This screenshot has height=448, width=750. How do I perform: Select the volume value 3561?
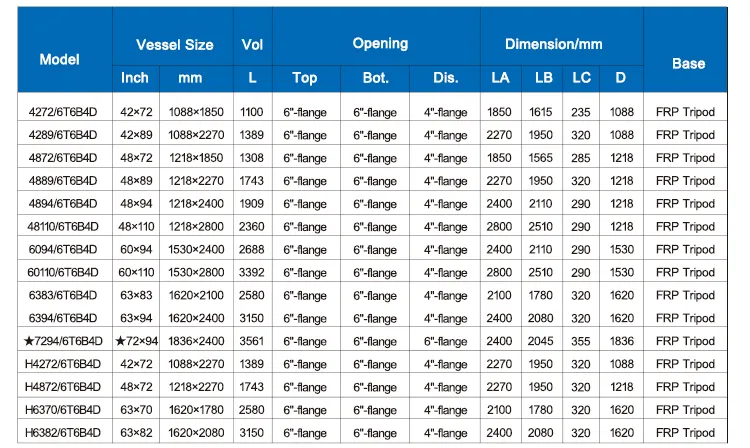(x=252, y=341)
